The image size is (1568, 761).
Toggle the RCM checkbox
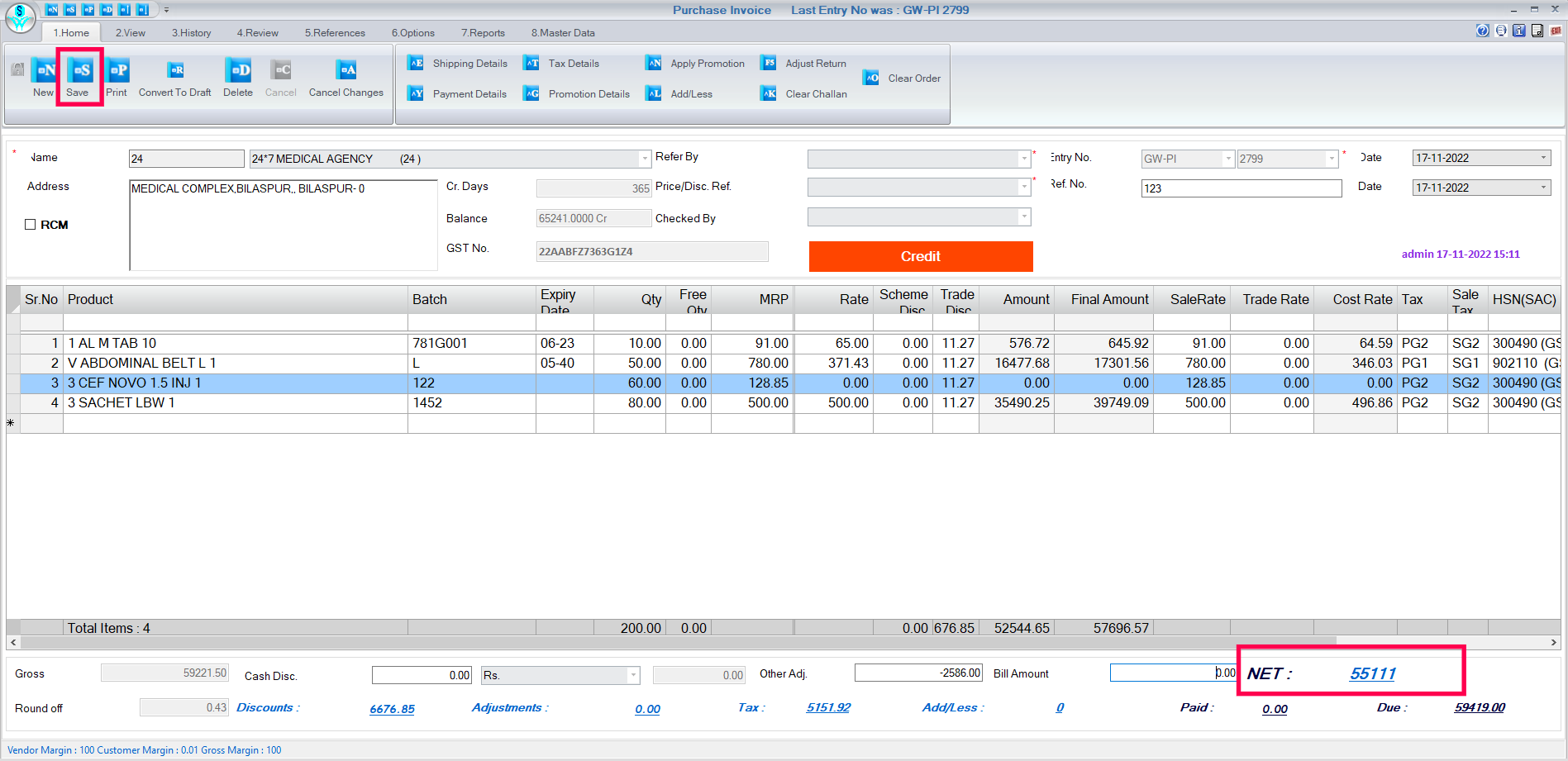(x=31, y=225)
